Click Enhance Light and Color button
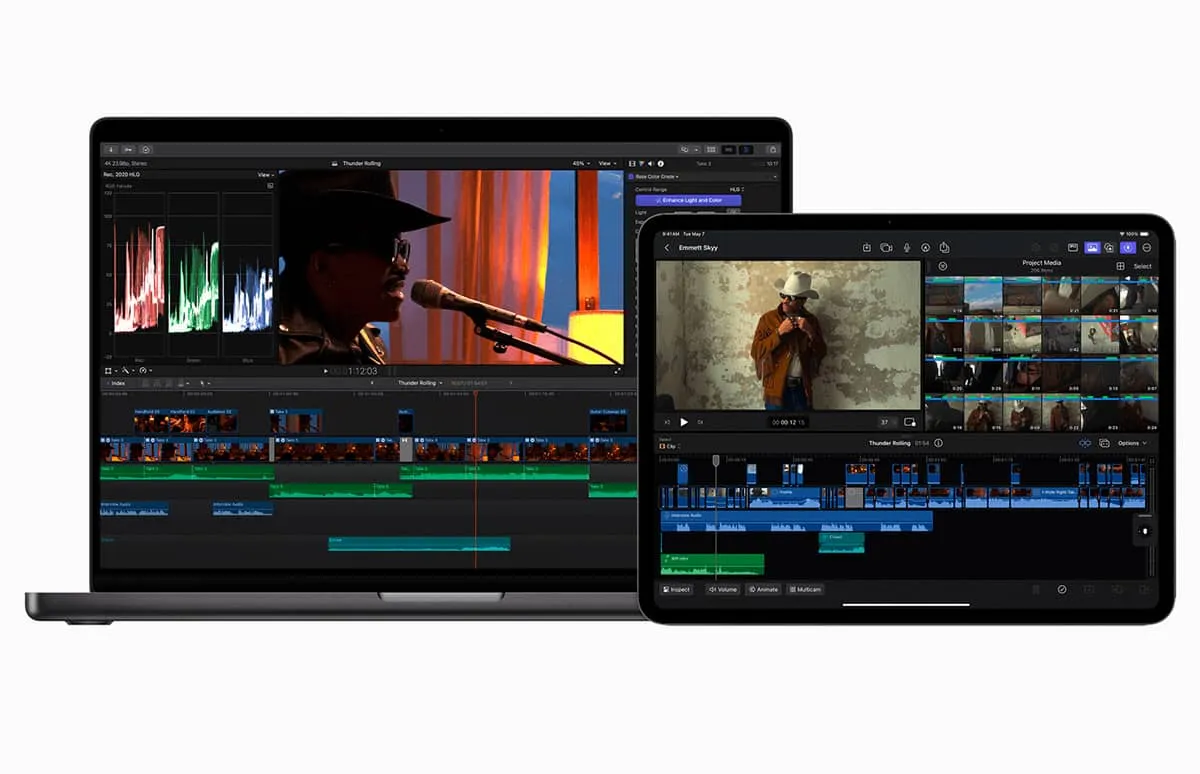This screenshot has height=774, width=1200. (x=688, y=200)
